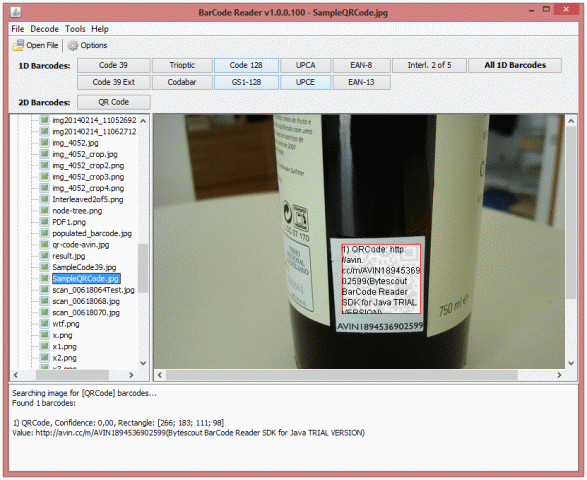Click the image icon beside PDF1.png

(45, 222)
